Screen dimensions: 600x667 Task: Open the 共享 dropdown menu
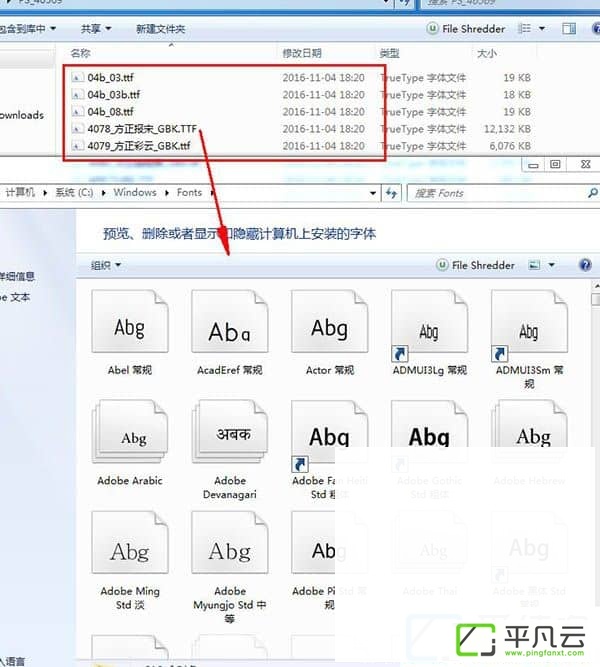pos(96,29)
